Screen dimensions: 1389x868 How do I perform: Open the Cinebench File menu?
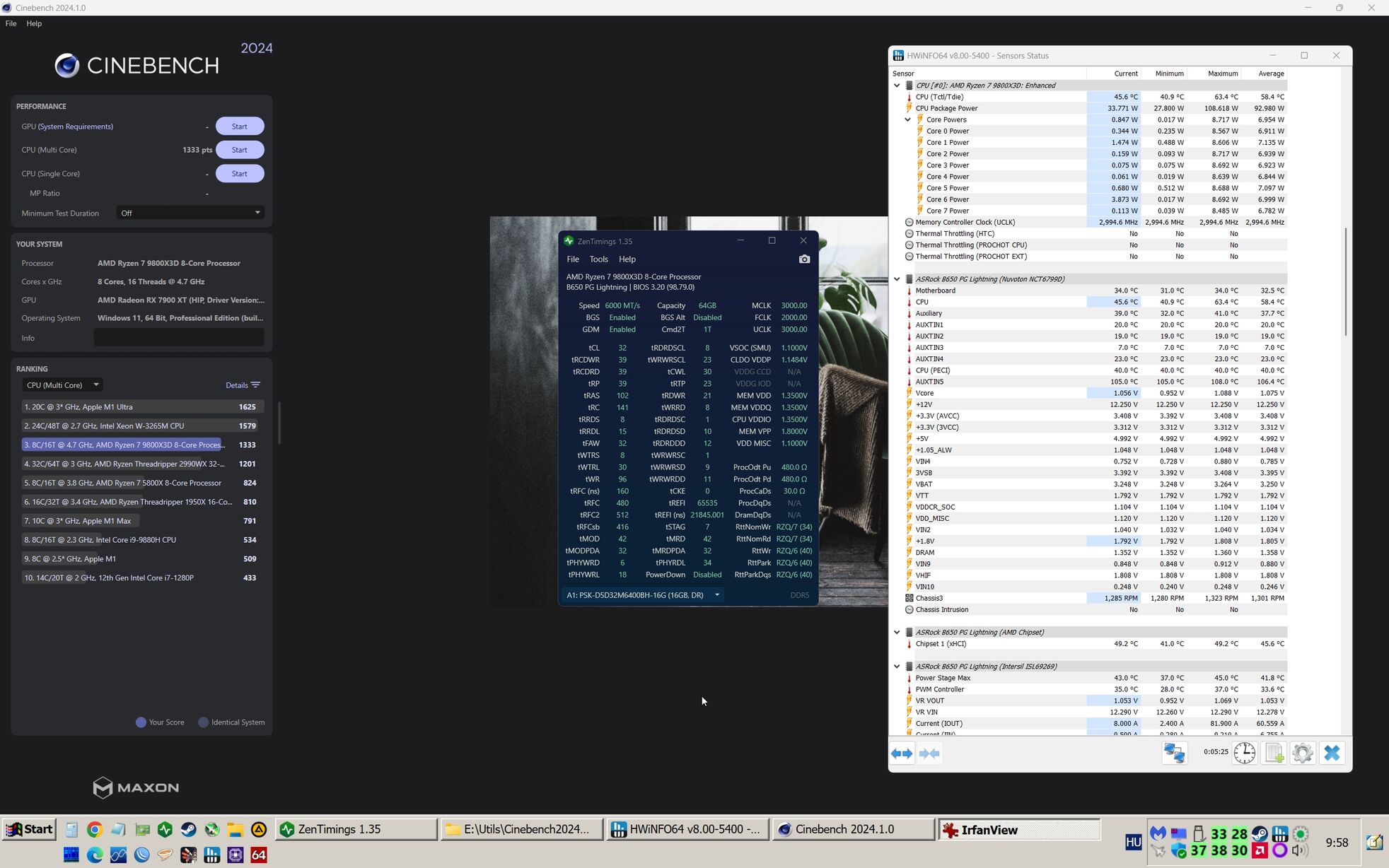tap(11, 23)
